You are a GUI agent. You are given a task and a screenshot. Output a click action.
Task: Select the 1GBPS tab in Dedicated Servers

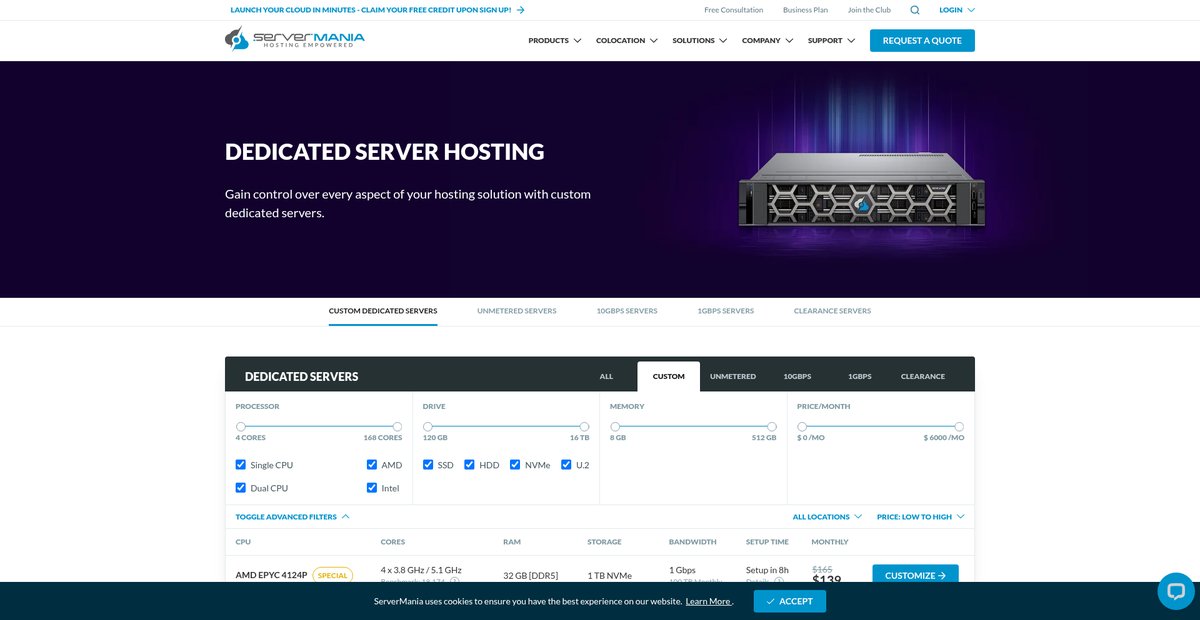point(860,377)
